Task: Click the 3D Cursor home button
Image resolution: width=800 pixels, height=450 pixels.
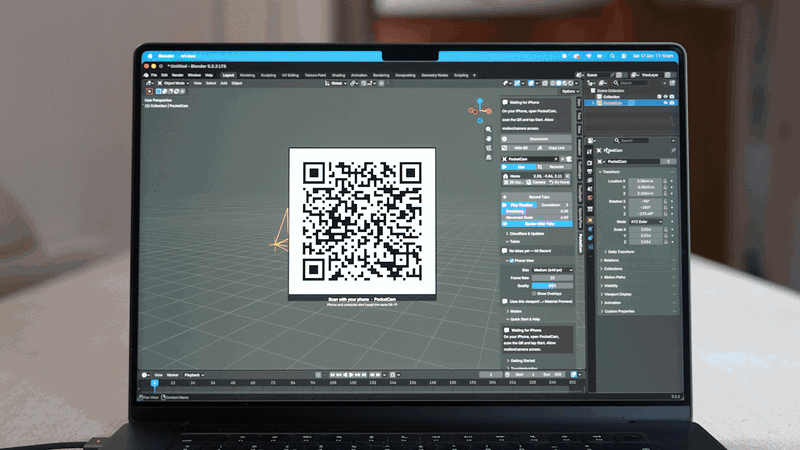Action: (513, 182)
